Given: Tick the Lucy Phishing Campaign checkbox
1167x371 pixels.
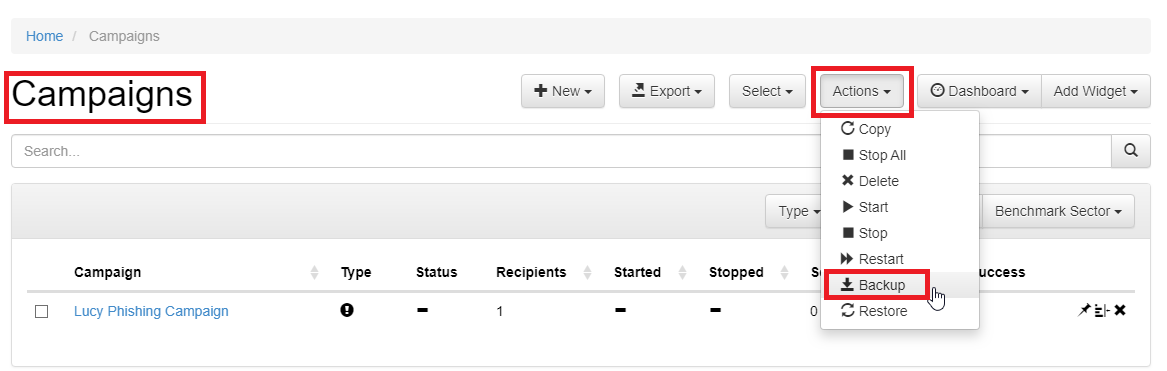Looking at the screenshot, I should point(42,311).
